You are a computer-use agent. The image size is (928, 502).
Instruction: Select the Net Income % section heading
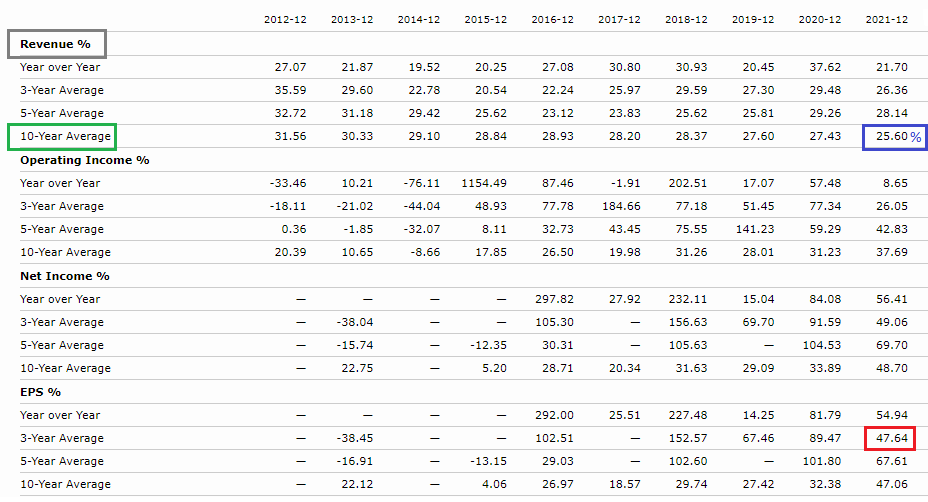(x=64, y=276)
